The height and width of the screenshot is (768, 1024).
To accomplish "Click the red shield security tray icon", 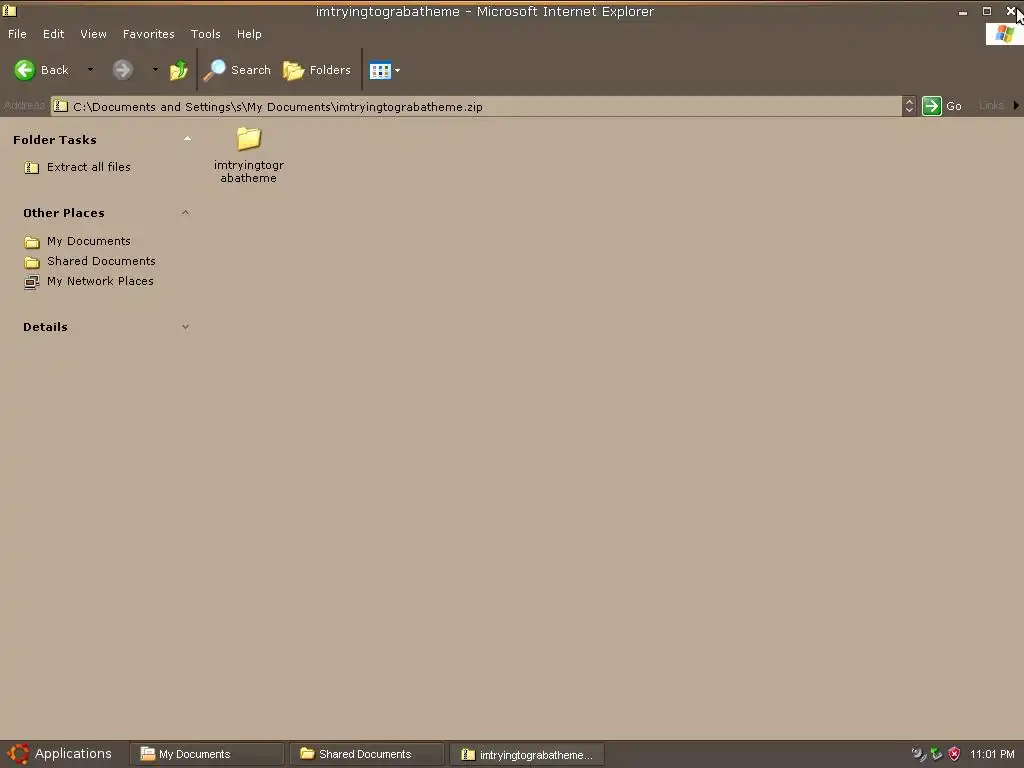I will click(954, 754).
